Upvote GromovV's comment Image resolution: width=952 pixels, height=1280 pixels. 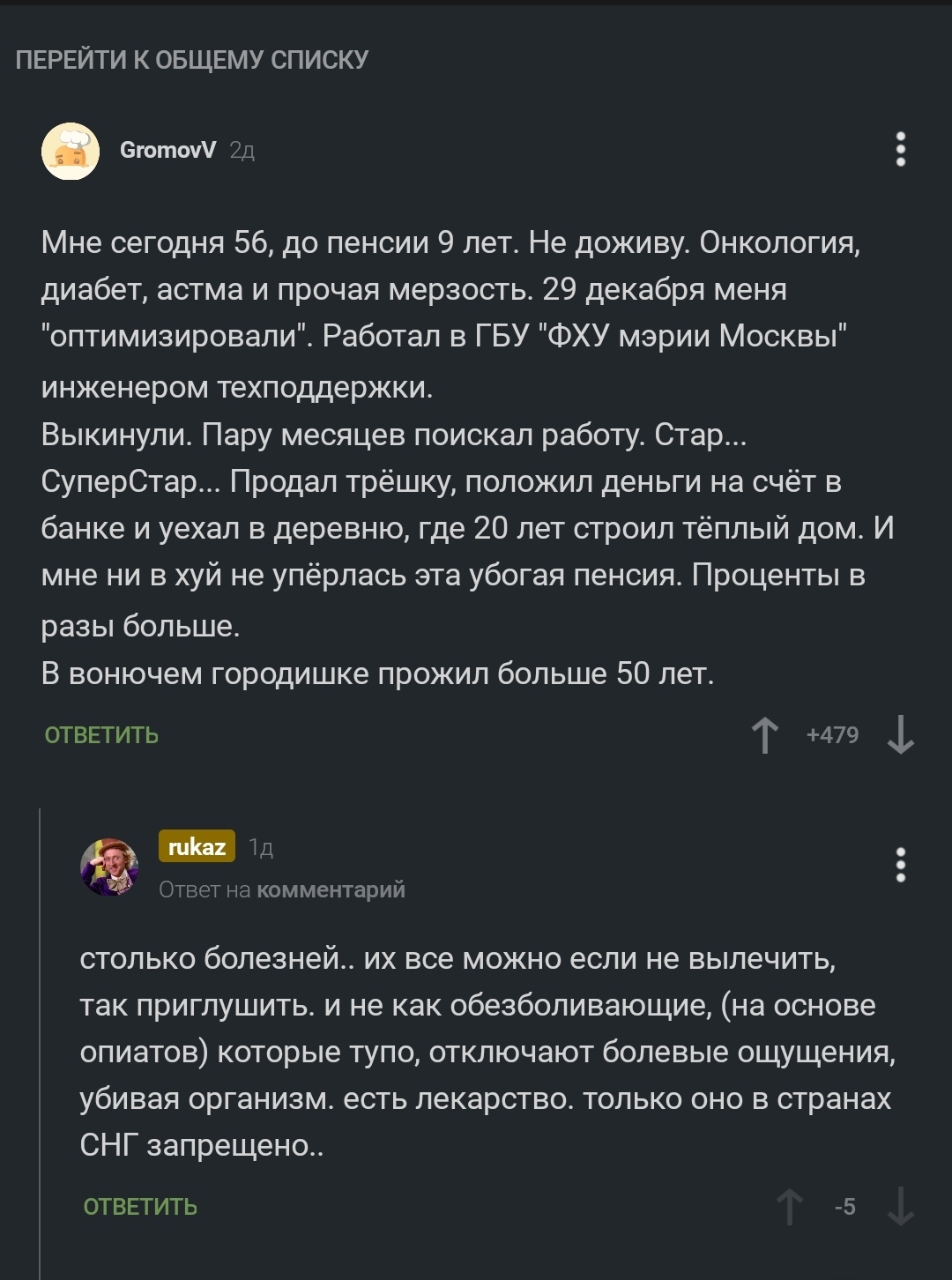click(x=764, y=735)
